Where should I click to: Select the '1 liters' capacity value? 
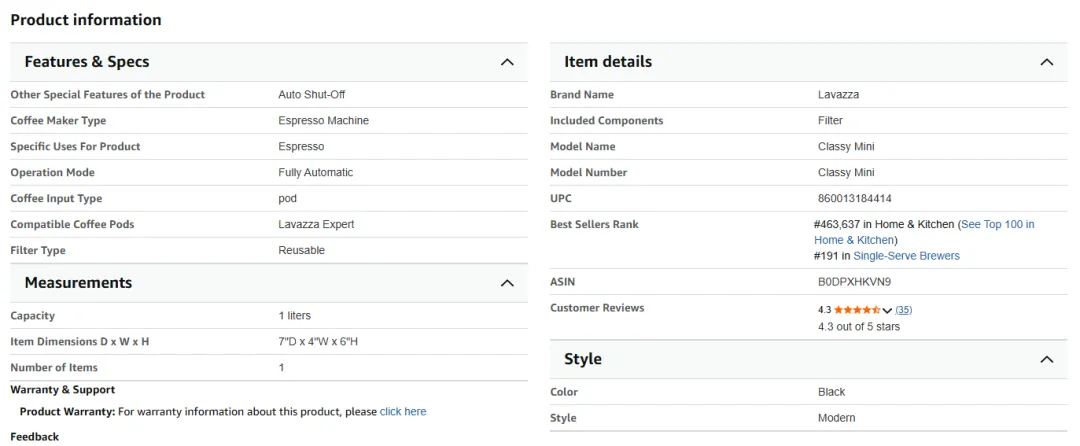click(x=295, y=316)
